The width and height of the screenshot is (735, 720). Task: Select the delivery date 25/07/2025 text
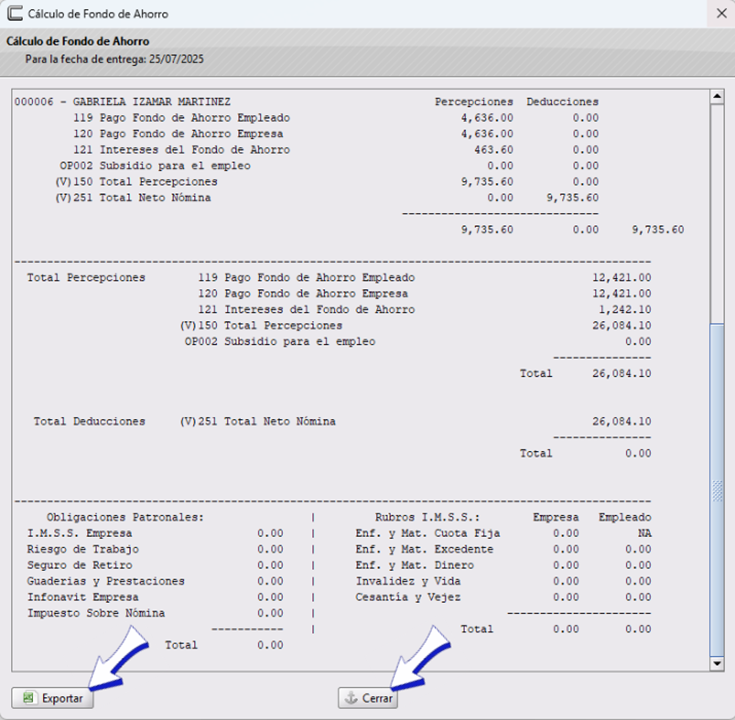tap(176, 59)
